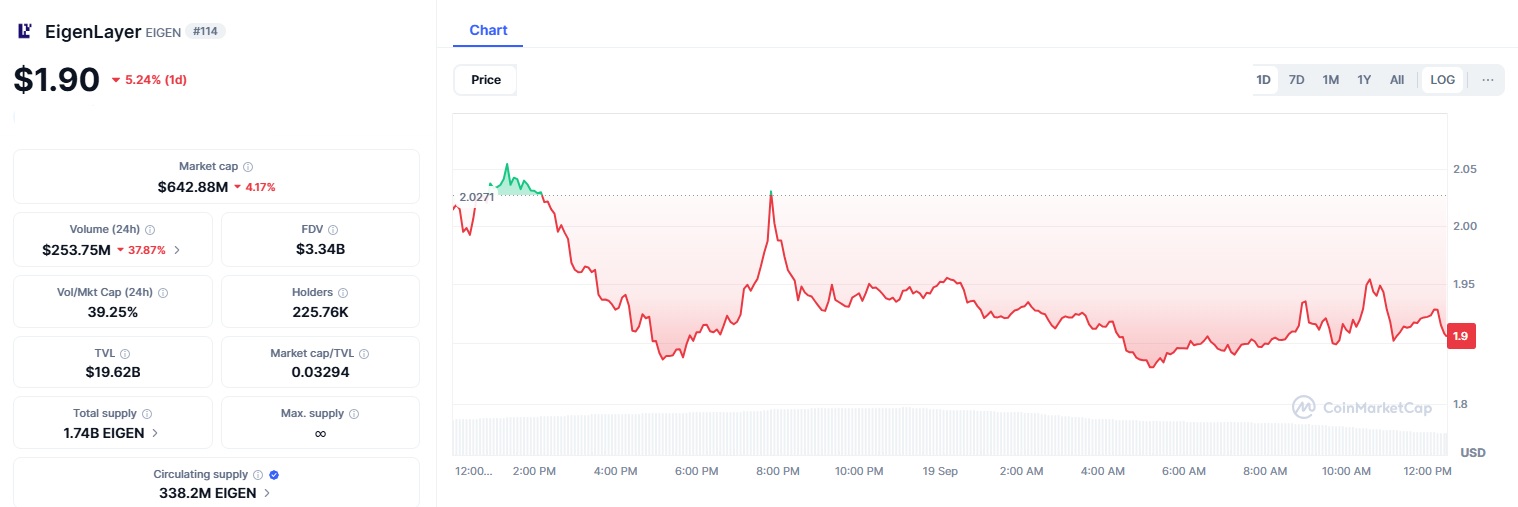This screenshot has width=1518, height=507.
Task: Click the $1.90 current price
Action: tap(57, 80)
